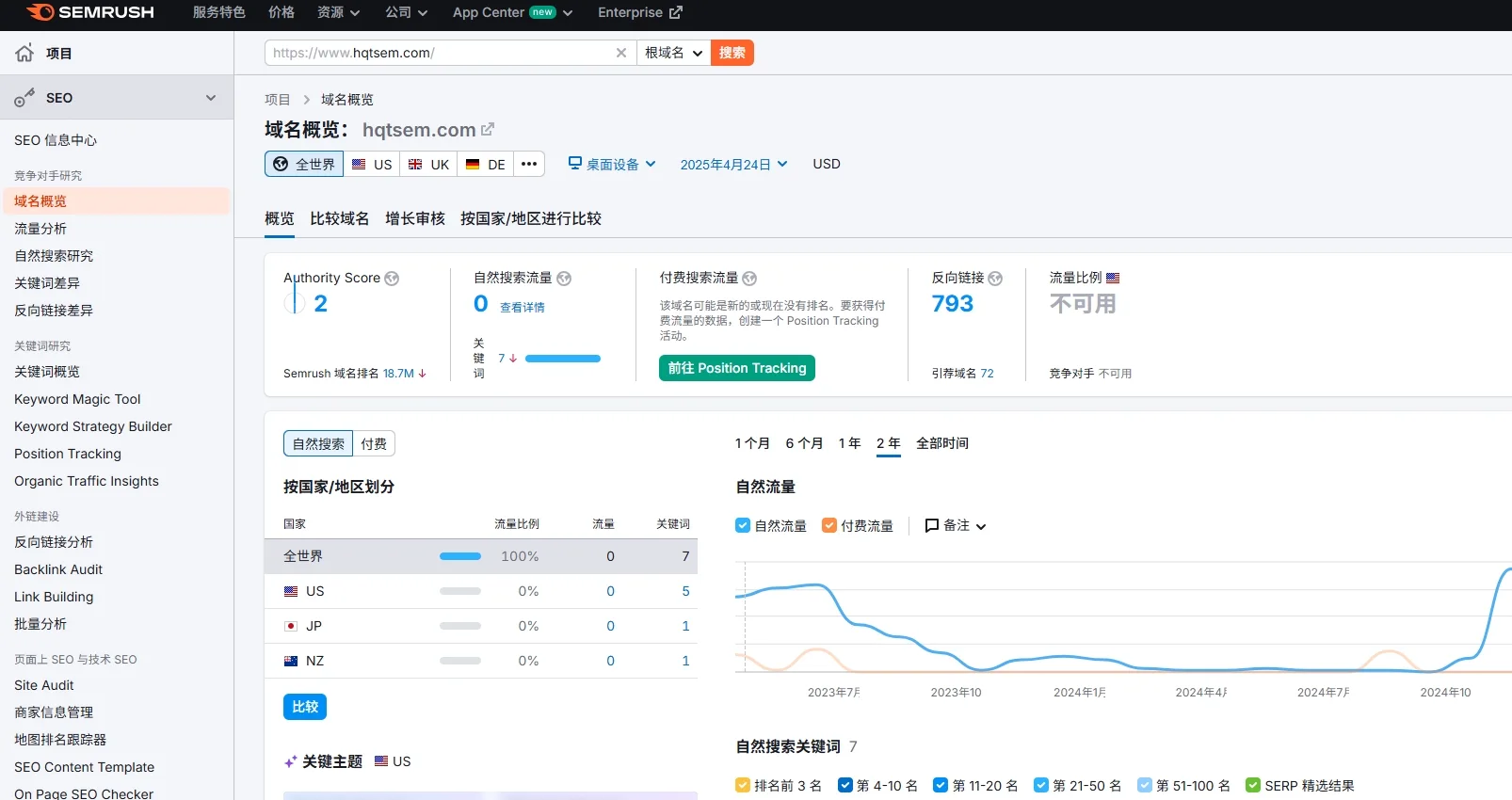1512x800 pixels.
Task: Open App Center dropdown
Action: tap(513, 12)
